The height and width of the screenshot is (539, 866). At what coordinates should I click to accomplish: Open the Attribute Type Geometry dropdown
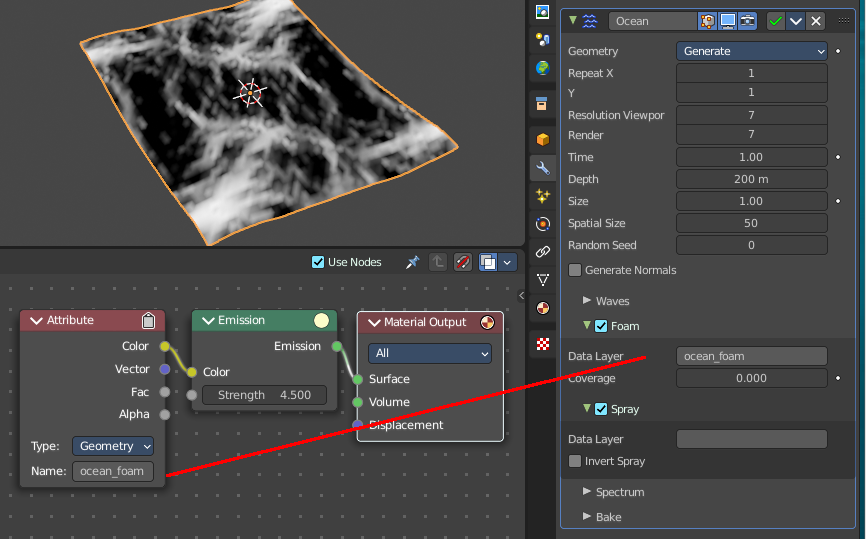[113, 446]
